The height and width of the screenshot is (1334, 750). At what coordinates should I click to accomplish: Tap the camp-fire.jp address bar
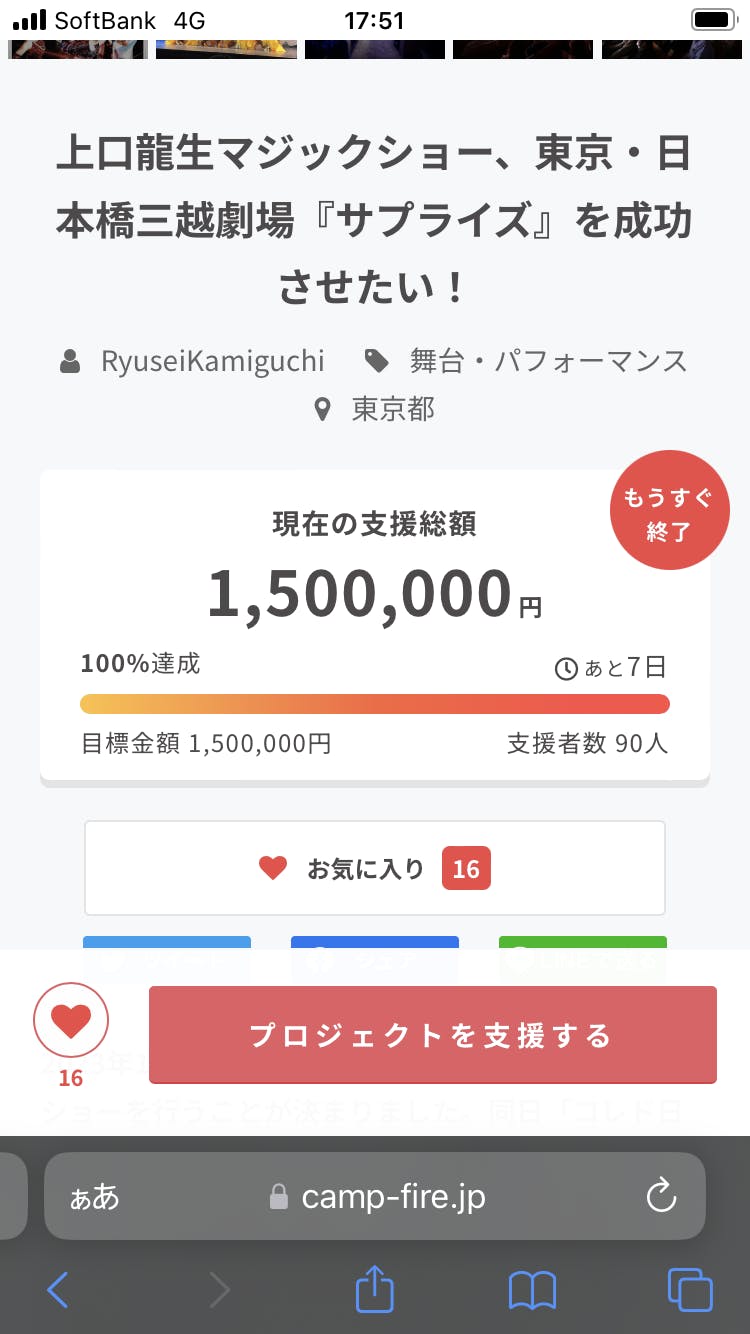tap(380, 1197)
